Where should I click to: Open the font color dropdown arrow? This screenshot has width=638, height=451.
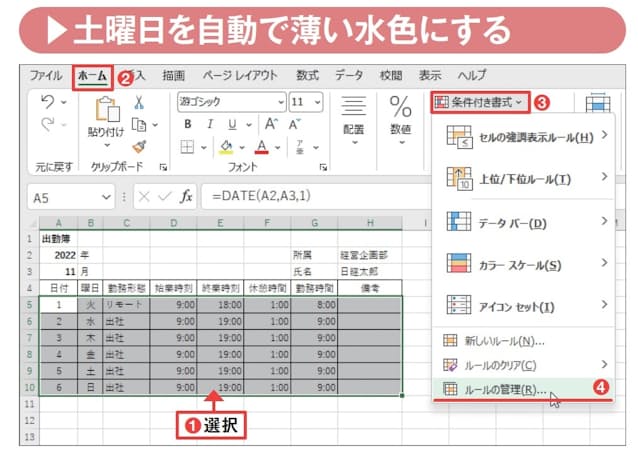tap(277, 147)
